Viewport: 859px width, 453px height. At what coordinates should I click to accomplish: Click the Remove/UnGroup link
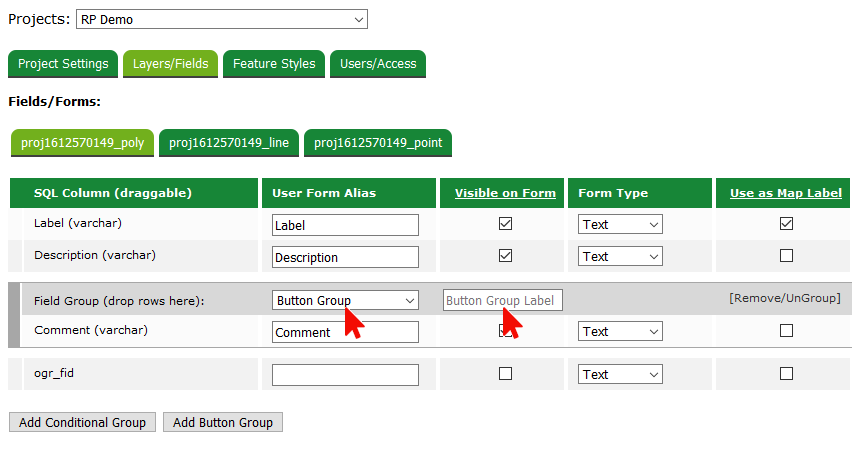(x=784, y=298)
